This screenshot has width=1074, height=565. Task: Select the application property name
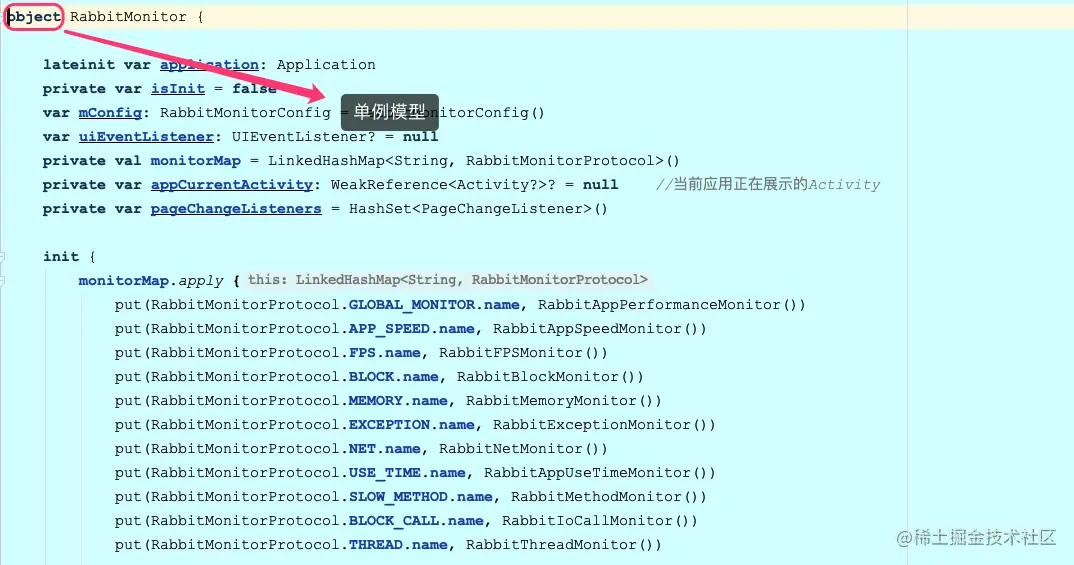click(209, 64)
